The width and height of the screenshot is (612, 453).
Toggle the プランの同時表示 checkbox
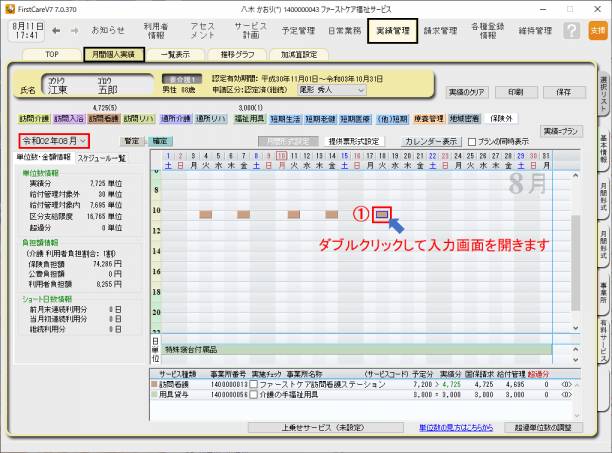472,142
